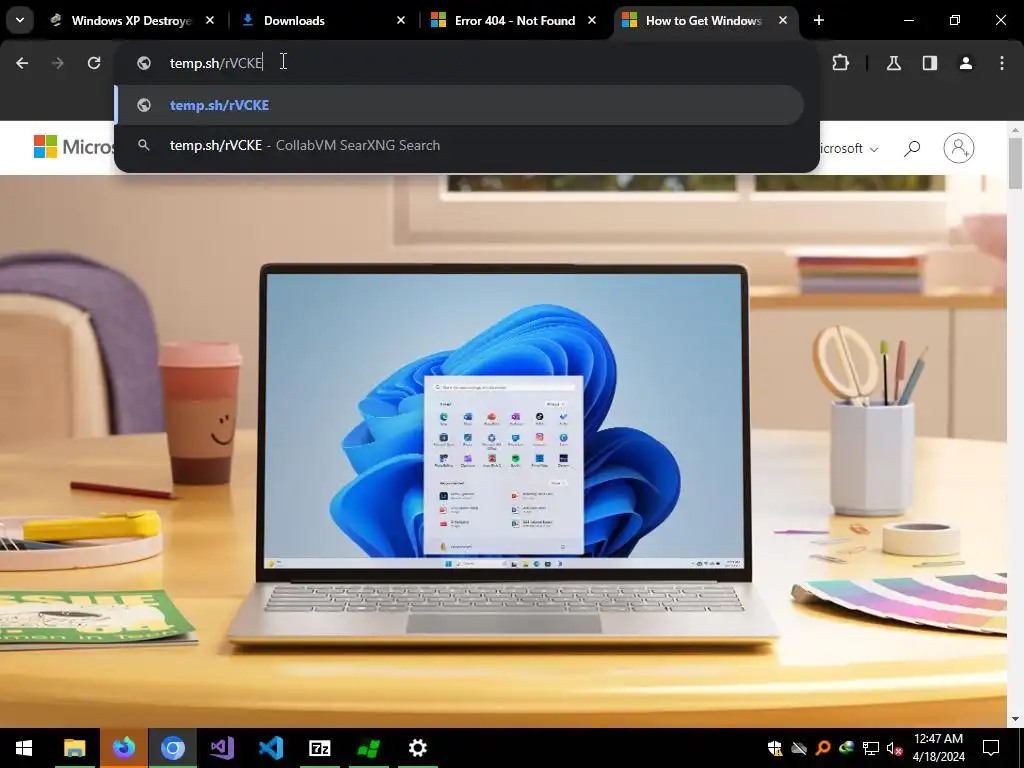Image resolution: width=1024 pixels, height=768 pixels.
Task: Open a new browser tab
Action: coord(818,20)
